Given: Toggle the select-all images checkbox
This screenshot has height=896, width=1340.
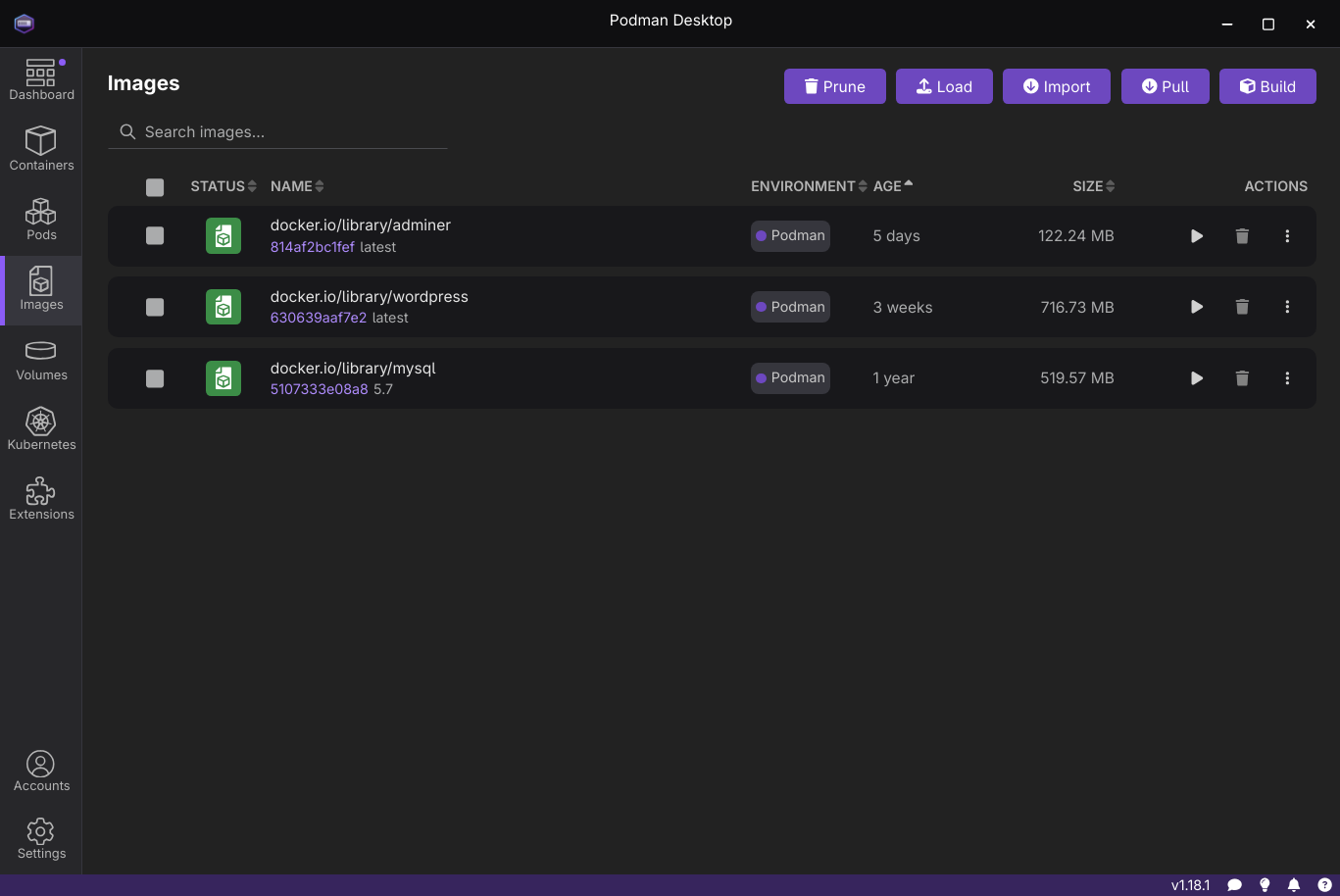Looking at the screenshot, I should pyautogui.click(x=155, y=187).
